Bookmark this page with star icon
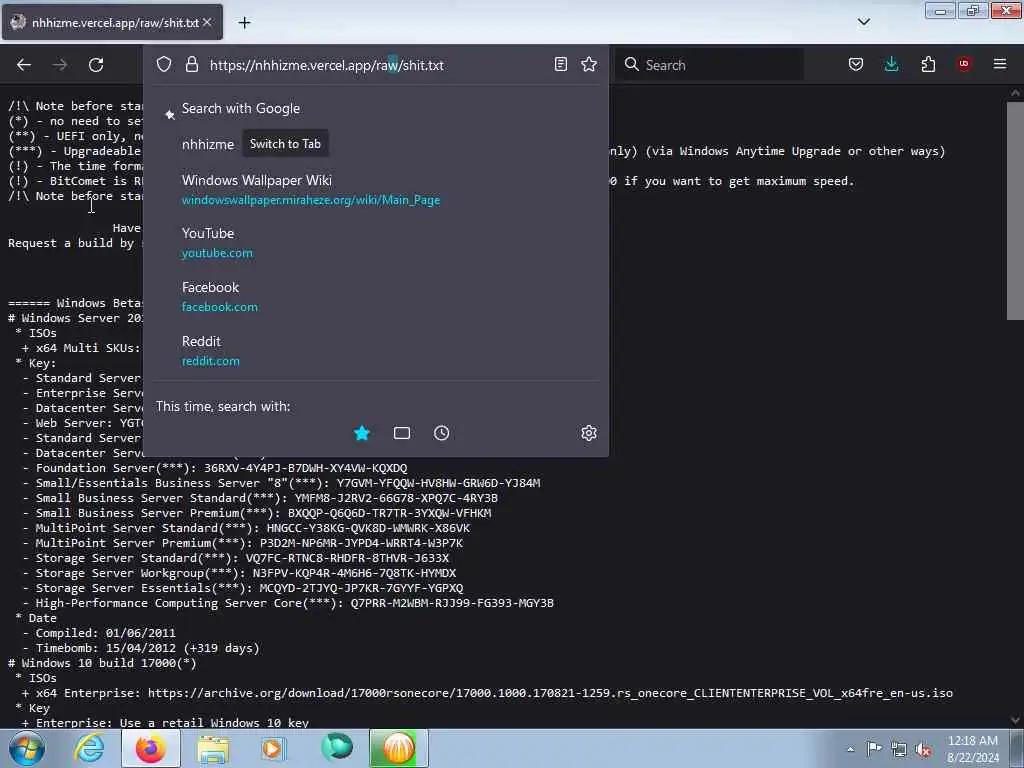Image resolution: width=1024 pixels, height=768 pixels. 589,64
